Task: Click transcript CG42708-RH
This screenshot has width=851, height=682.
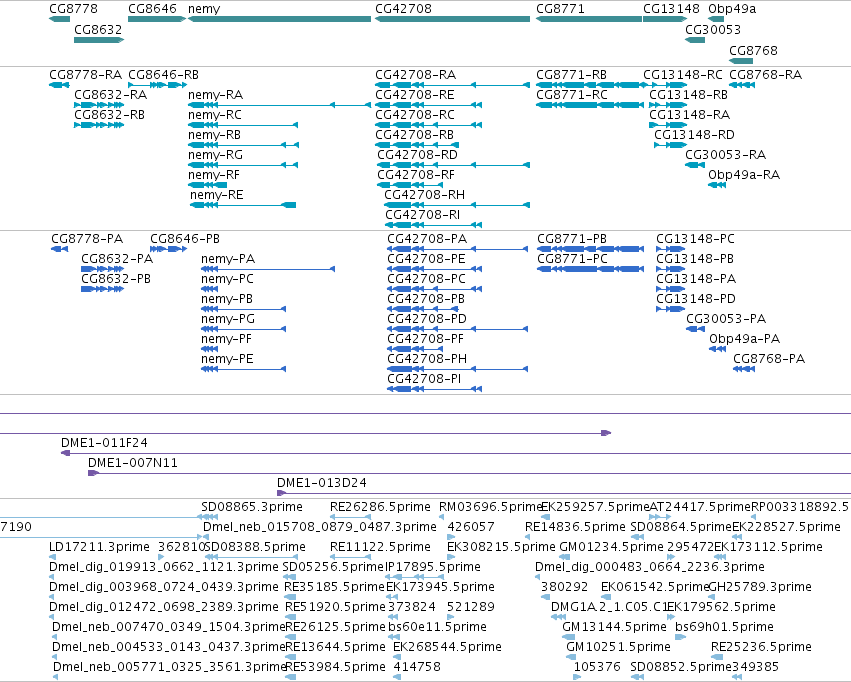Action: (457, 205)
